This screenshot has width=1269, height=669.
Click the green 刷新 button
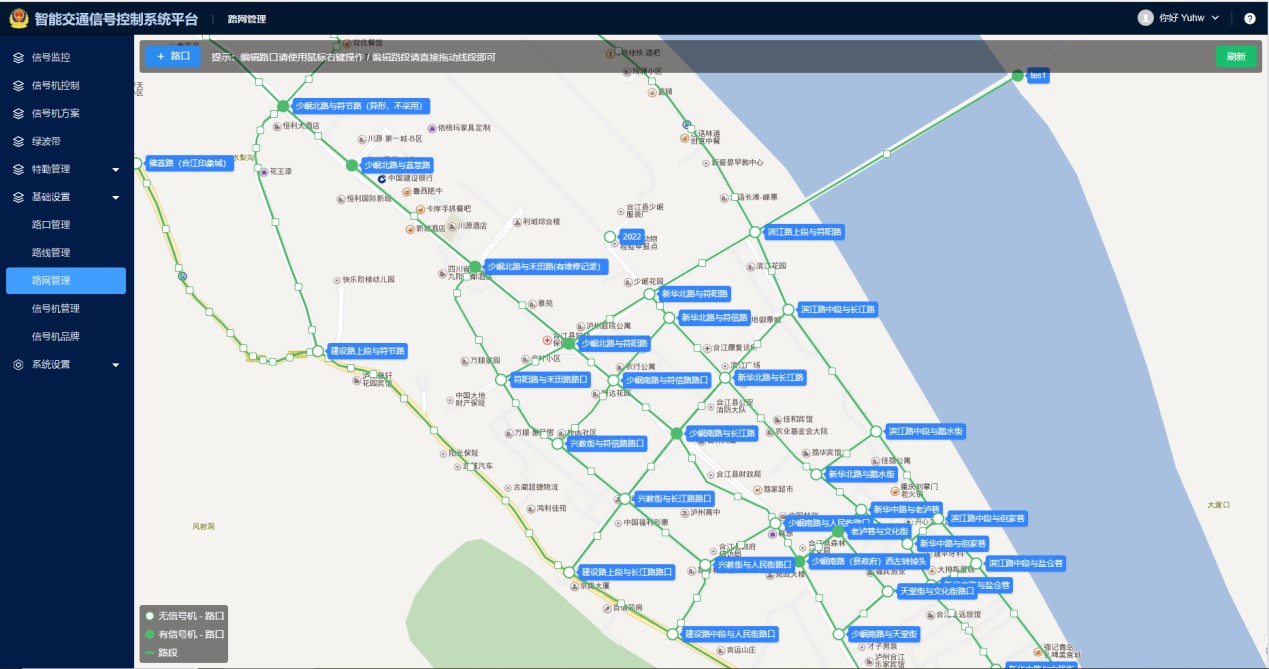tap(1236, 56)
